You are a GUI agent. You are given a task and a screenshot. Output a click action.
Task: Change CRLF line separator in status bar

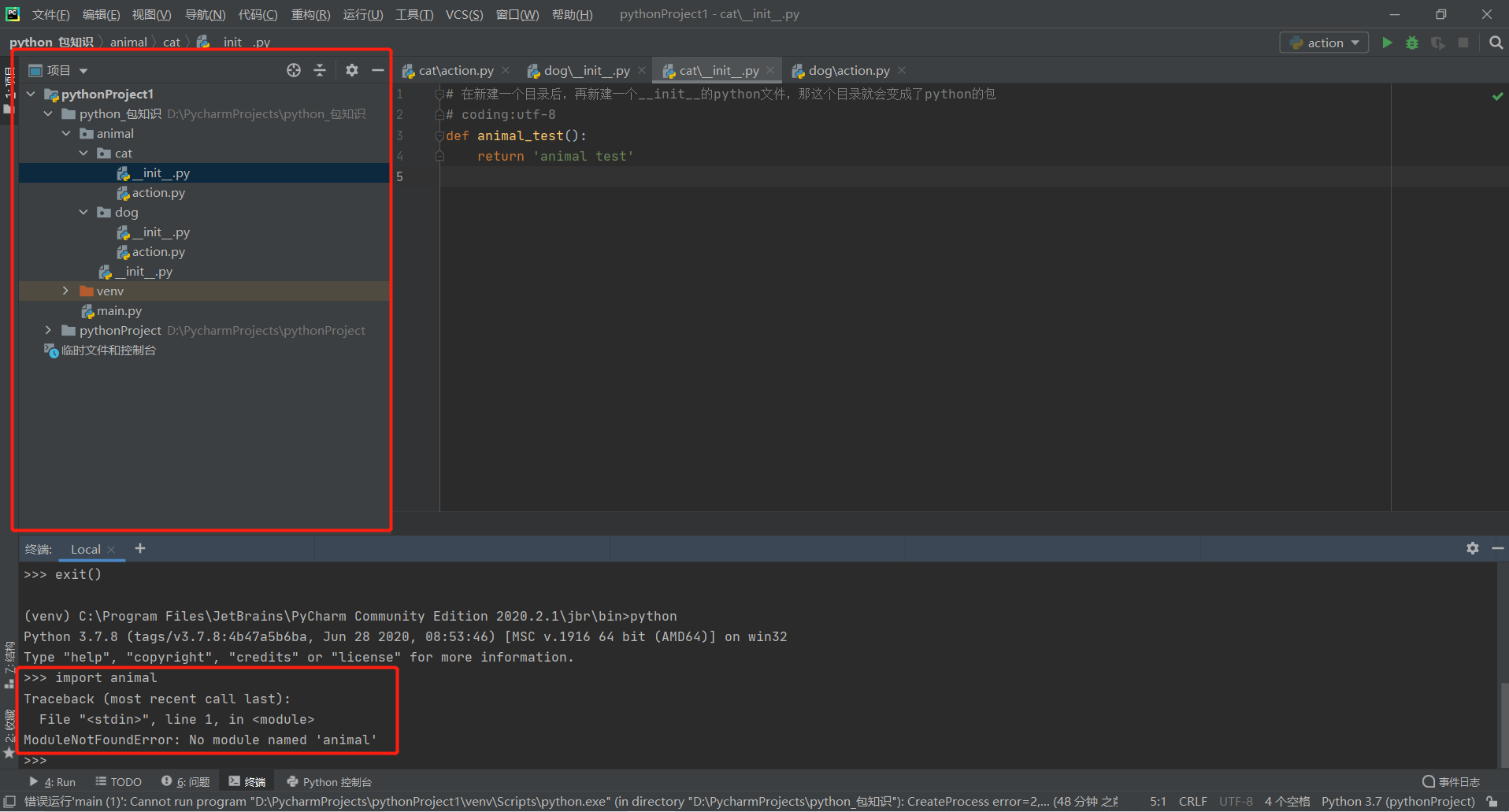tap(1192, 802)
